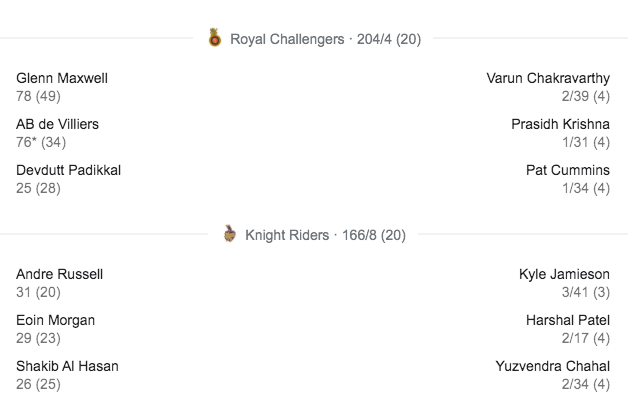The height and width of the screenshot is (417, 628).
Task: Click the Royal Challengers team logo
Action: pyautogui.click(x=214, y=40)
